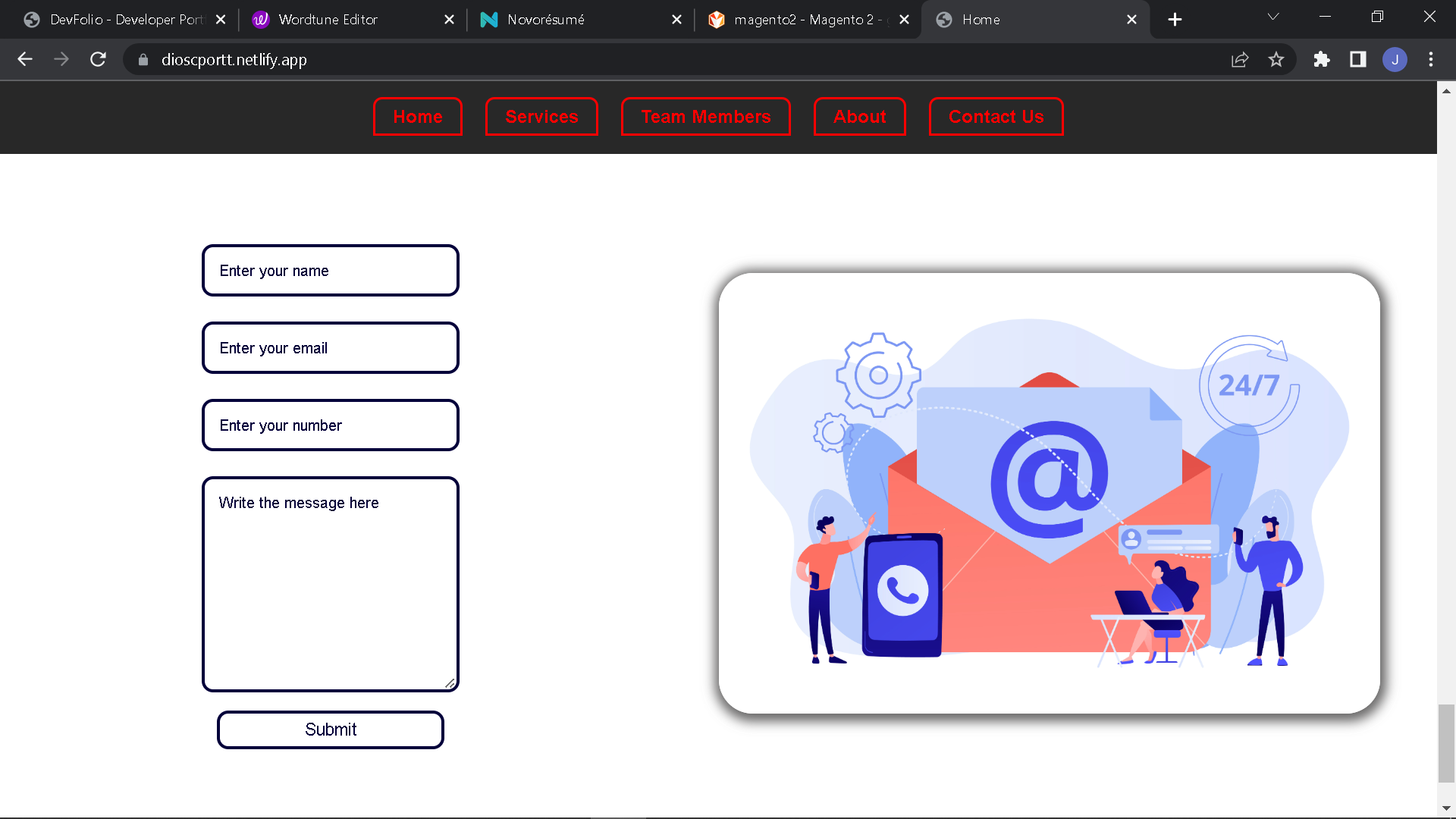1456x819 pixels.
Task: Toggle the browser side panel icon
Action: tap(1358, 59)
